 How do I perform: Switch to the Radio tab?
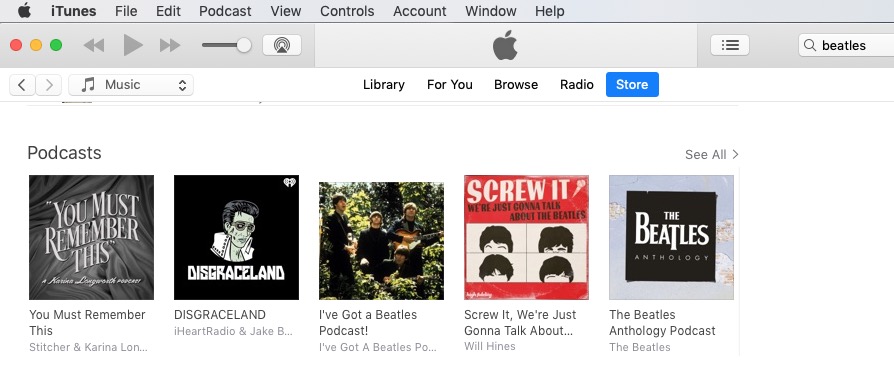click(x=576, y=84)
